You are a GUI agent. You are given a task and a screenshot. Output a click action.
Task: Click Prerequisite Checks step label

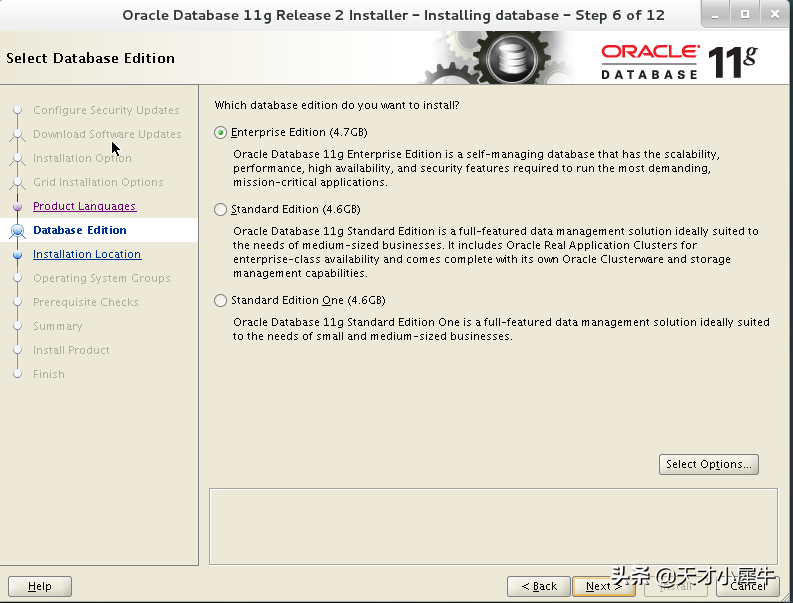click(85, 302)
